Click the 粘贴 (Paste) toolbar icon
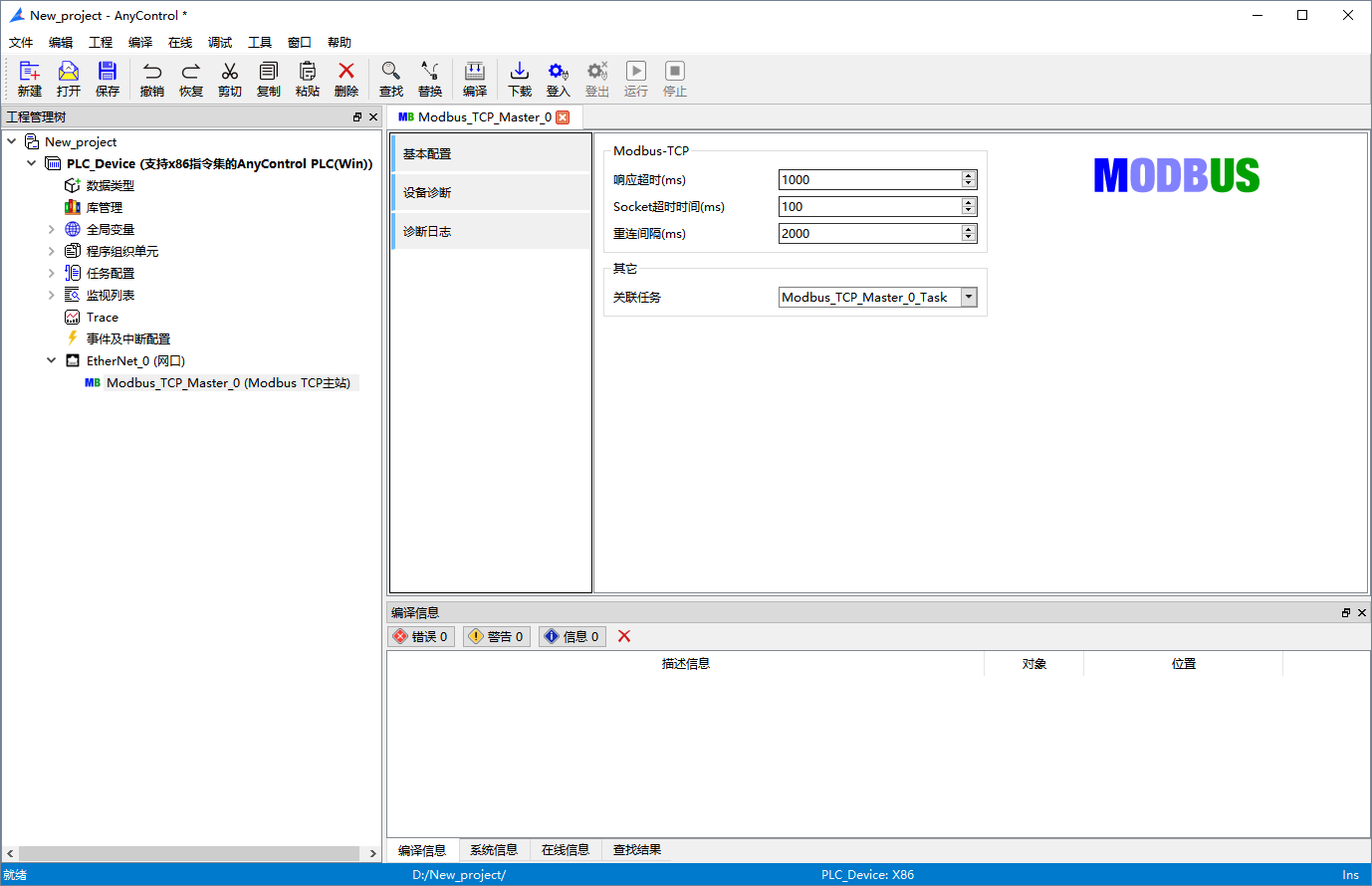The image size is (1372, 886). pyautogui.click(x=308, y=71)
